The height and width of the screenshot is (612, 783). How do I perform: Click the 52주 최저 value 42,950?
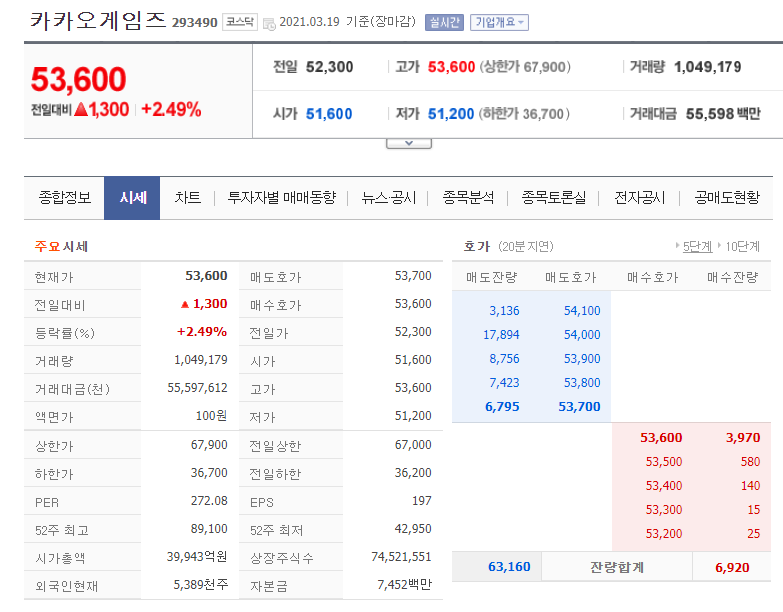tap(413, 529)
